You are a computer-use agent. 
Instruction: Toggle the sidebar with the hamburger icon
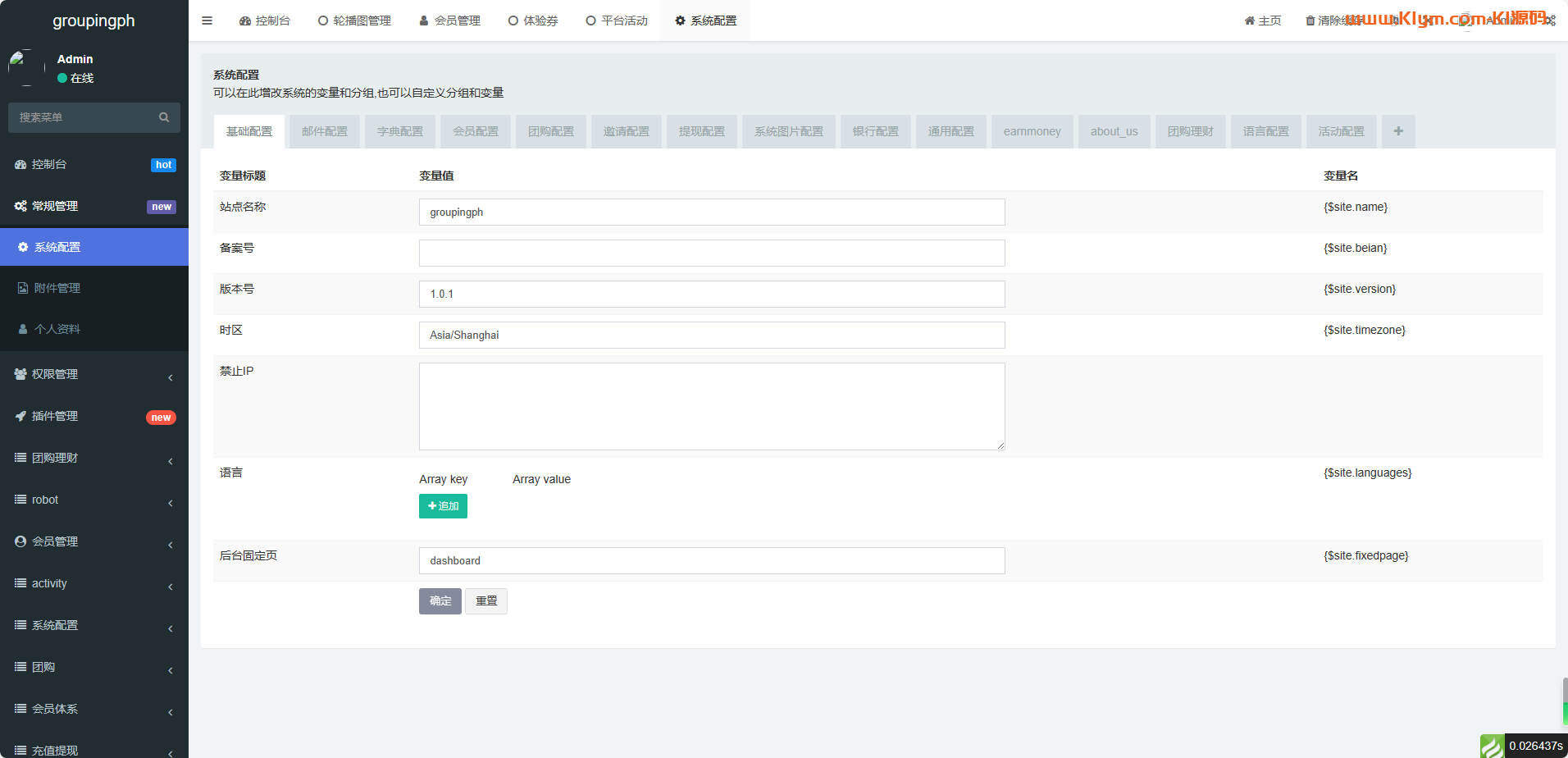[x=207, y=21]
